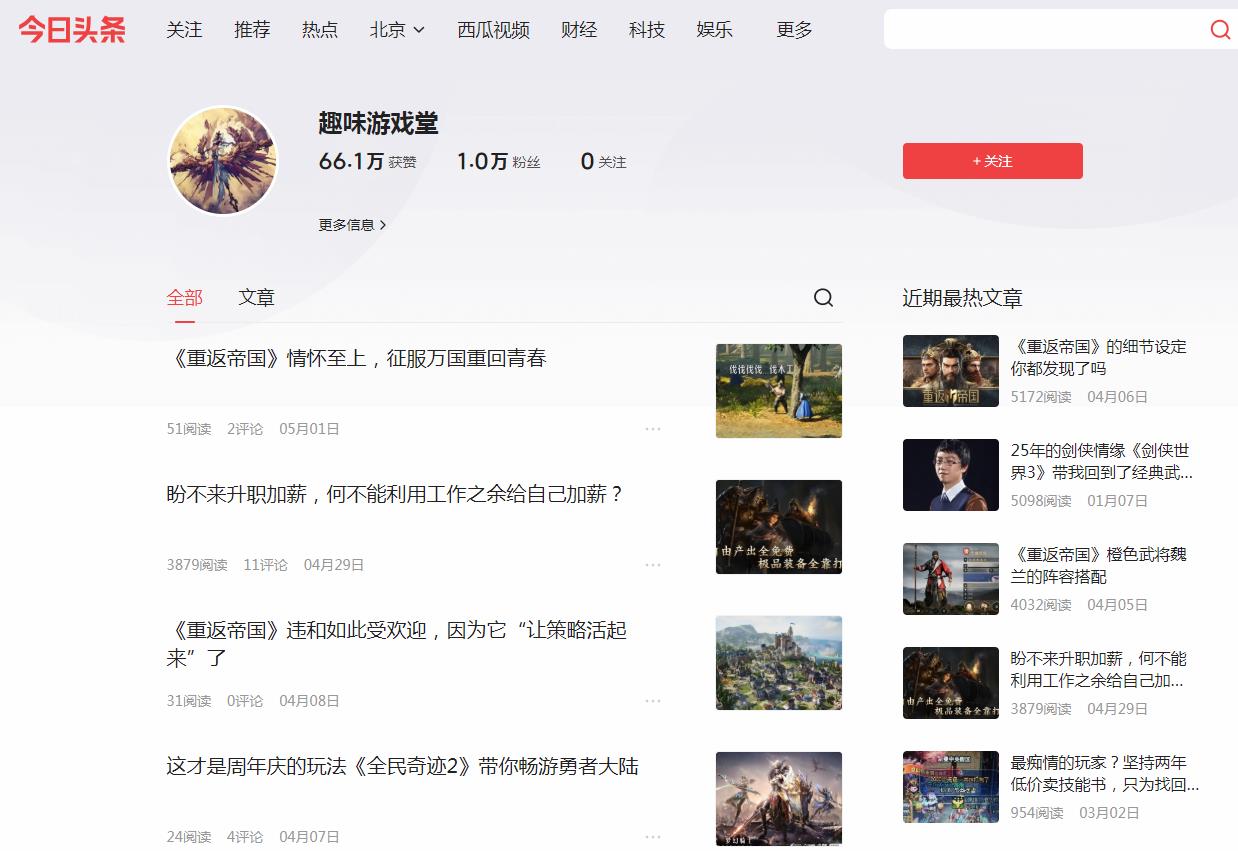Click date 04月29日 in main article list
The height and width of the screenshot is (851, 1238).
pos(334,565)
